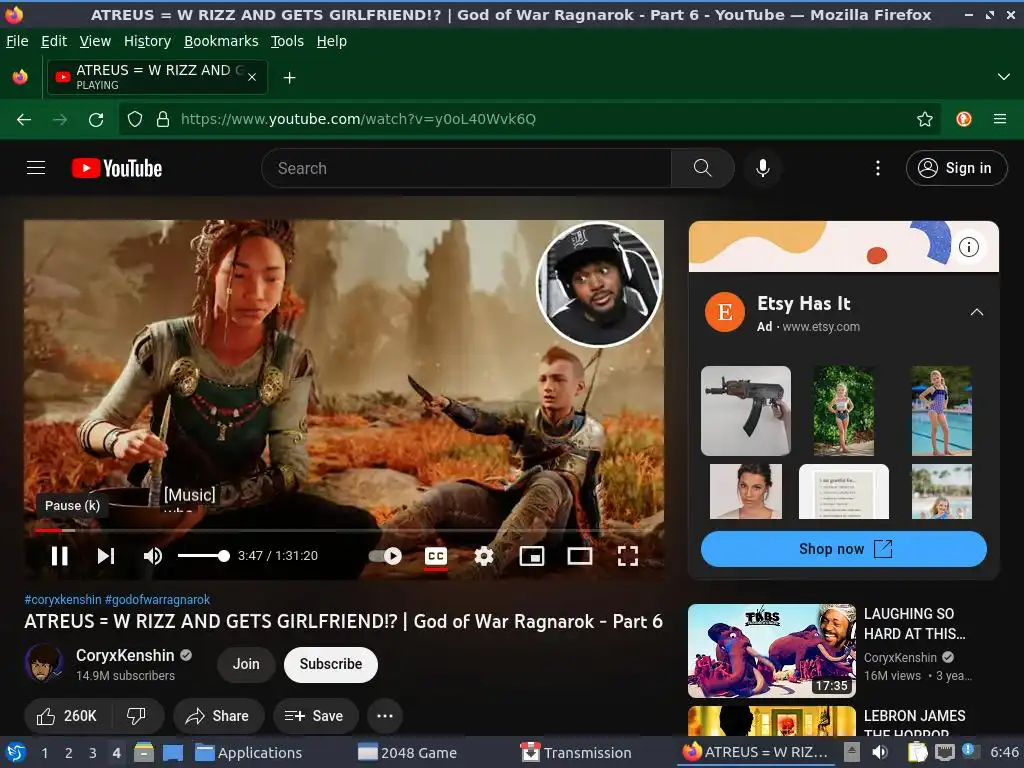Open more actions ellipsis under video

click(385, 716)
